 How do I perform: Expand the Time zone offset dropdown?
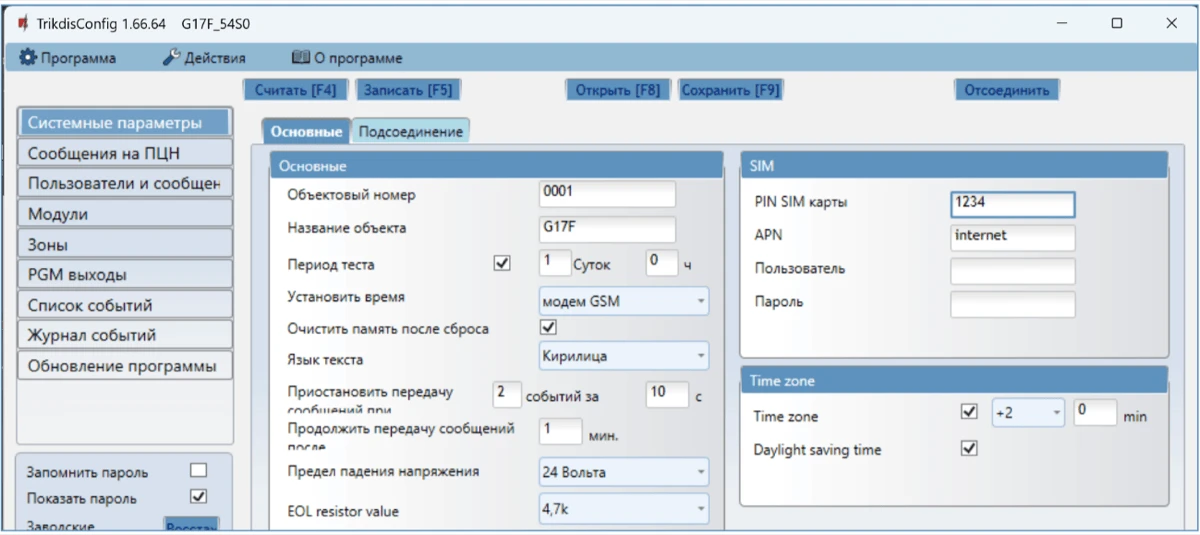[x=1027, y=413]
